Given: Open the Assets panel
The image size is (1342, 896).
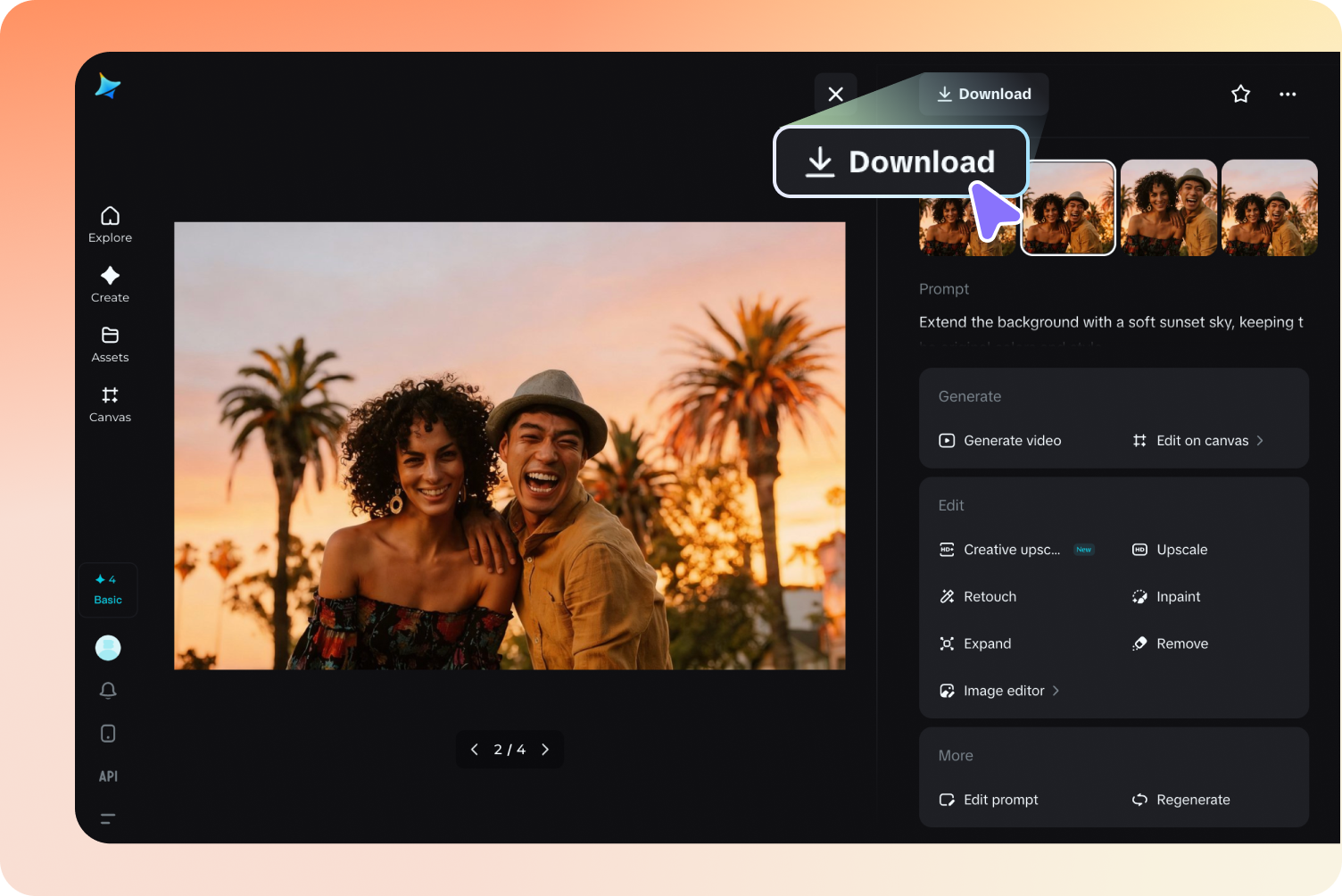Looking at the screenshot, I should pos(110,344).
